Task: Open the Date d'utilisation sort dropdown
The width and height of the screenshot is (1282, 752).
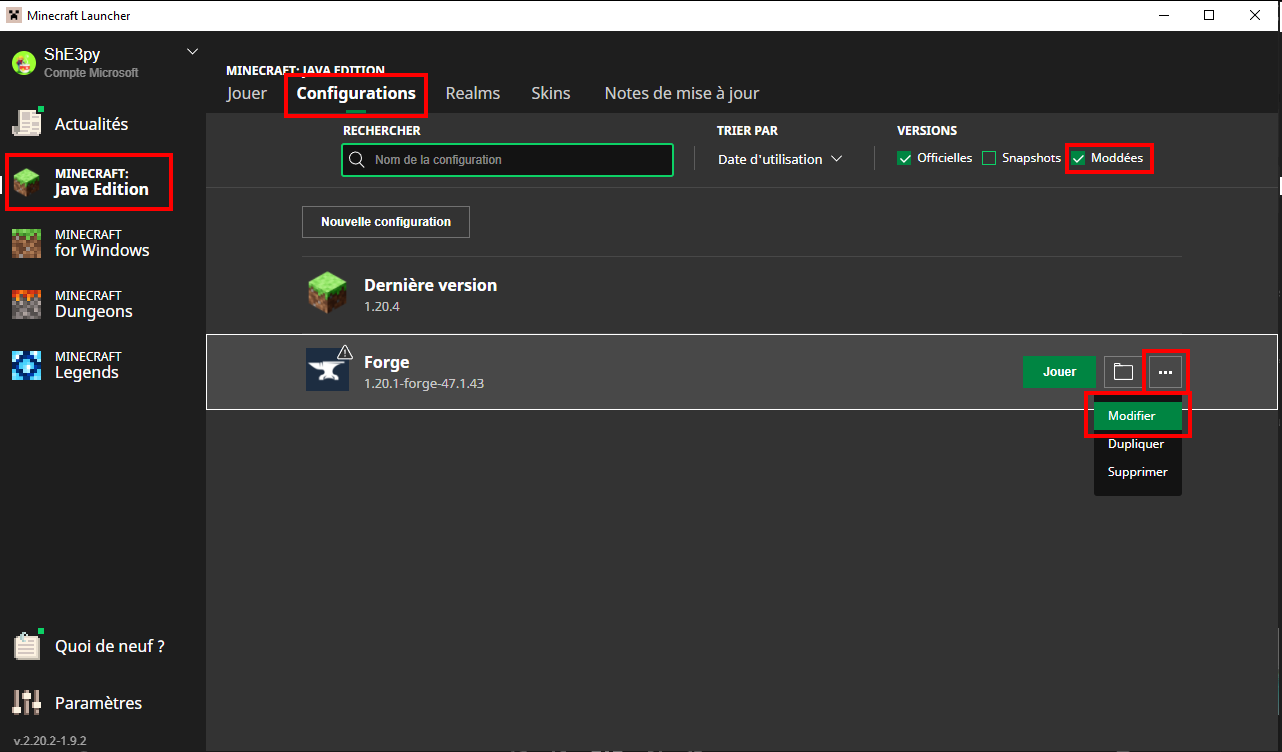Action: click(780, 159)
